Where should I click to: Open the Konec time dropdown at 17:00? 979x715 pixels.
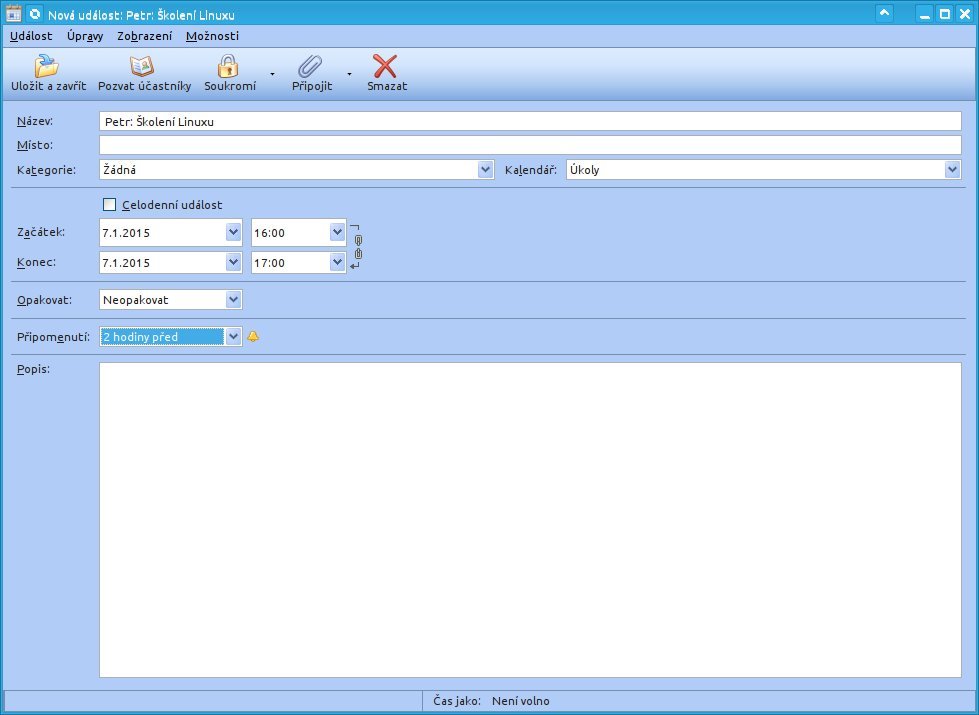(x=337, y=262)
